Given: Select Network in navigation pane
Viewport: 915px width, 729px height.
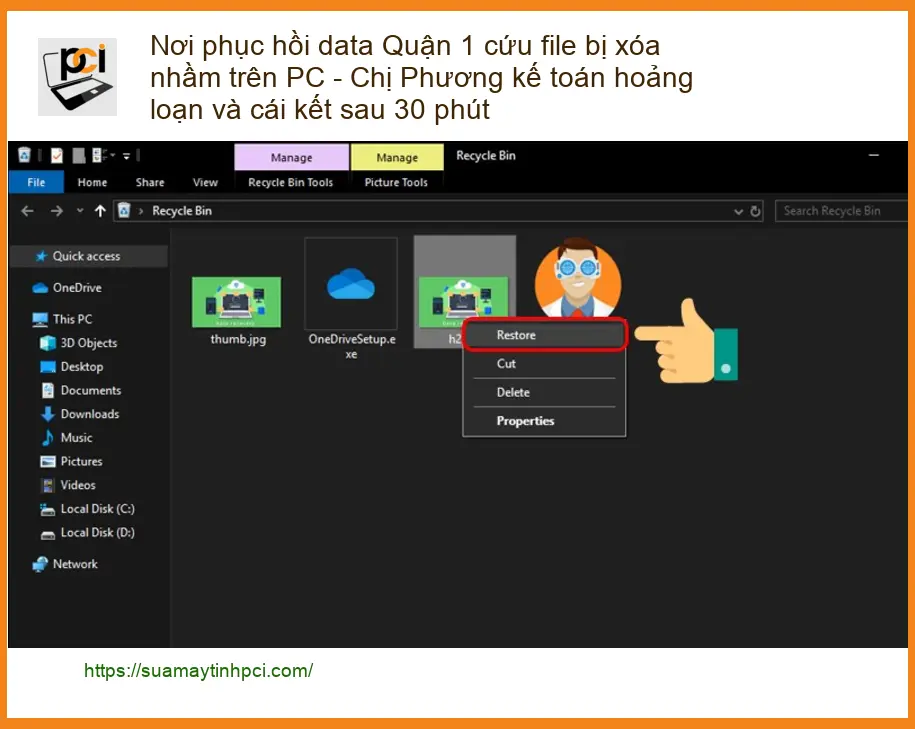Looking at the screenshot, I should tap(75, 564).
